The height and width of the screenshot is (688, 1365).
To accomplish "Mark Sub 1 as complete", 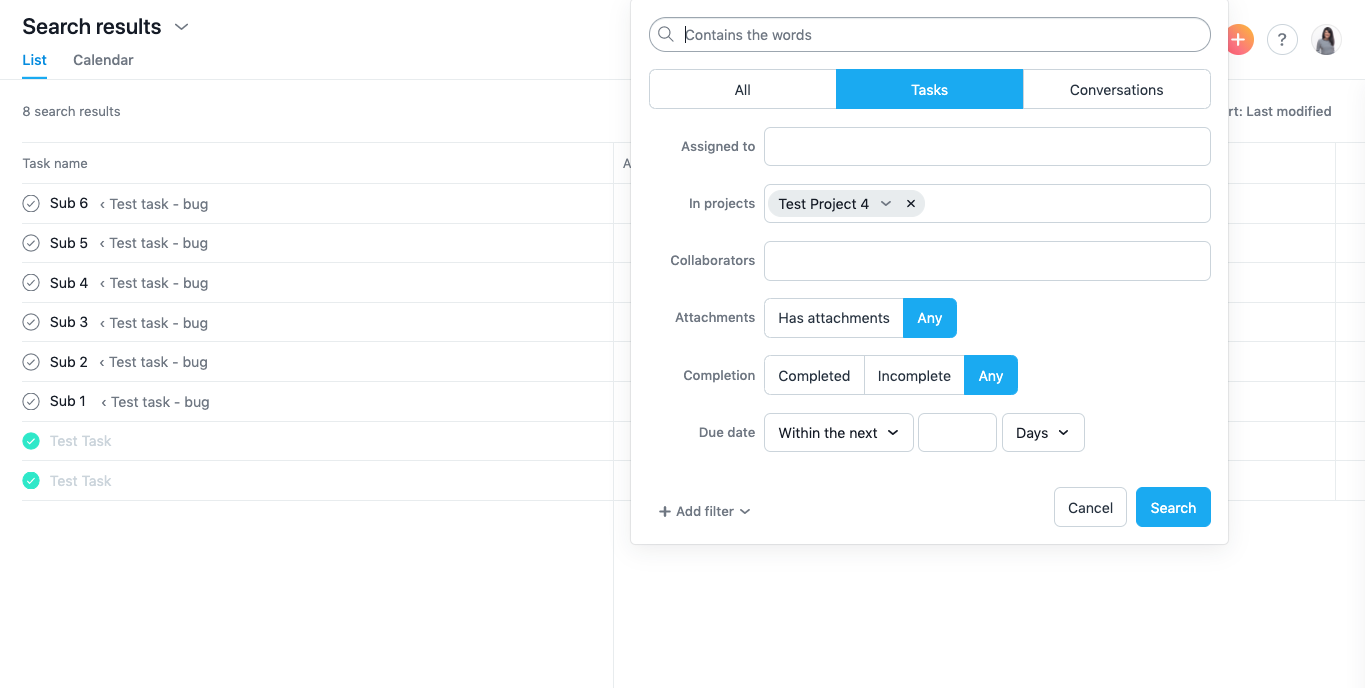I will tap(31, 402).
